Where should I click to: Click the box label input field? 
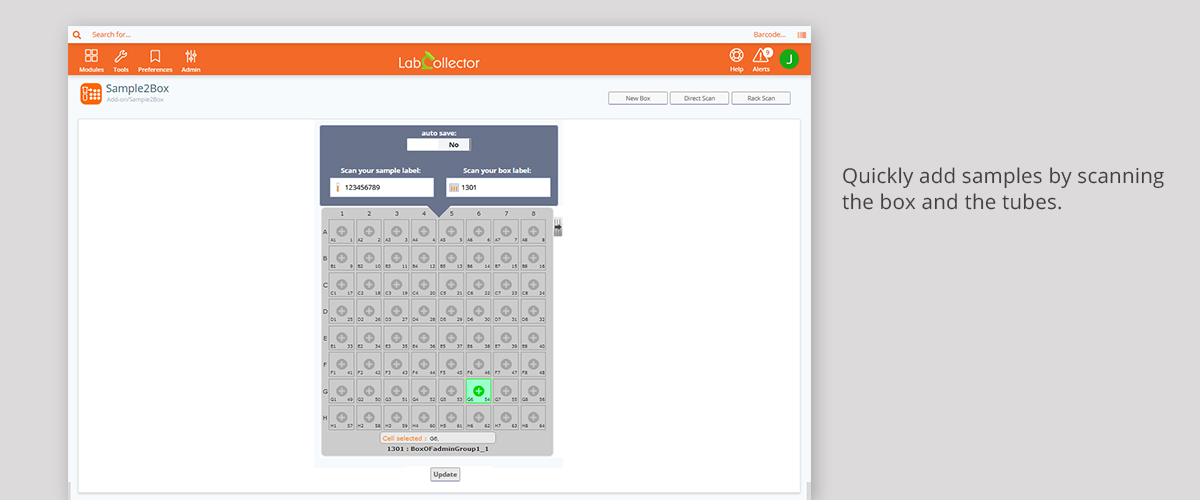[498, 187]
